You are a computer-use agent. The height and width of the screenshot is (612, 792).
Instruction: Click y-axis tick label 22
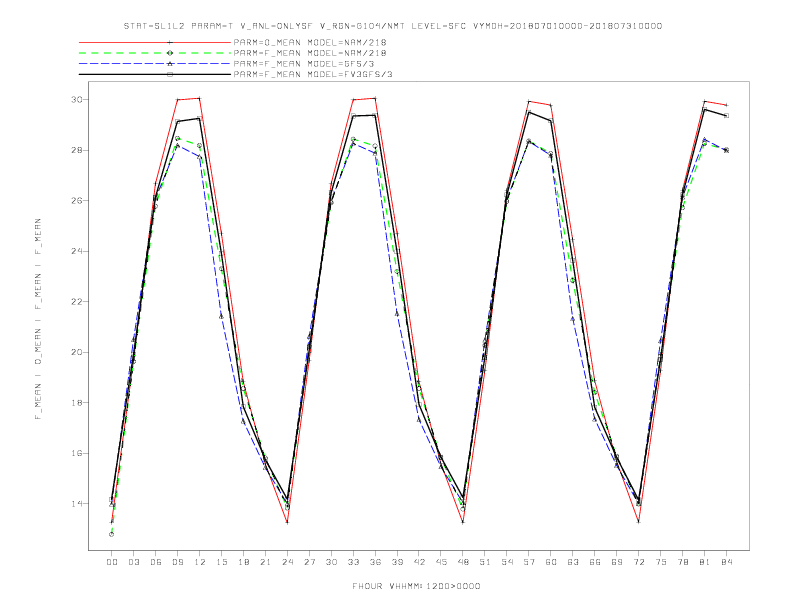point(77,301)
